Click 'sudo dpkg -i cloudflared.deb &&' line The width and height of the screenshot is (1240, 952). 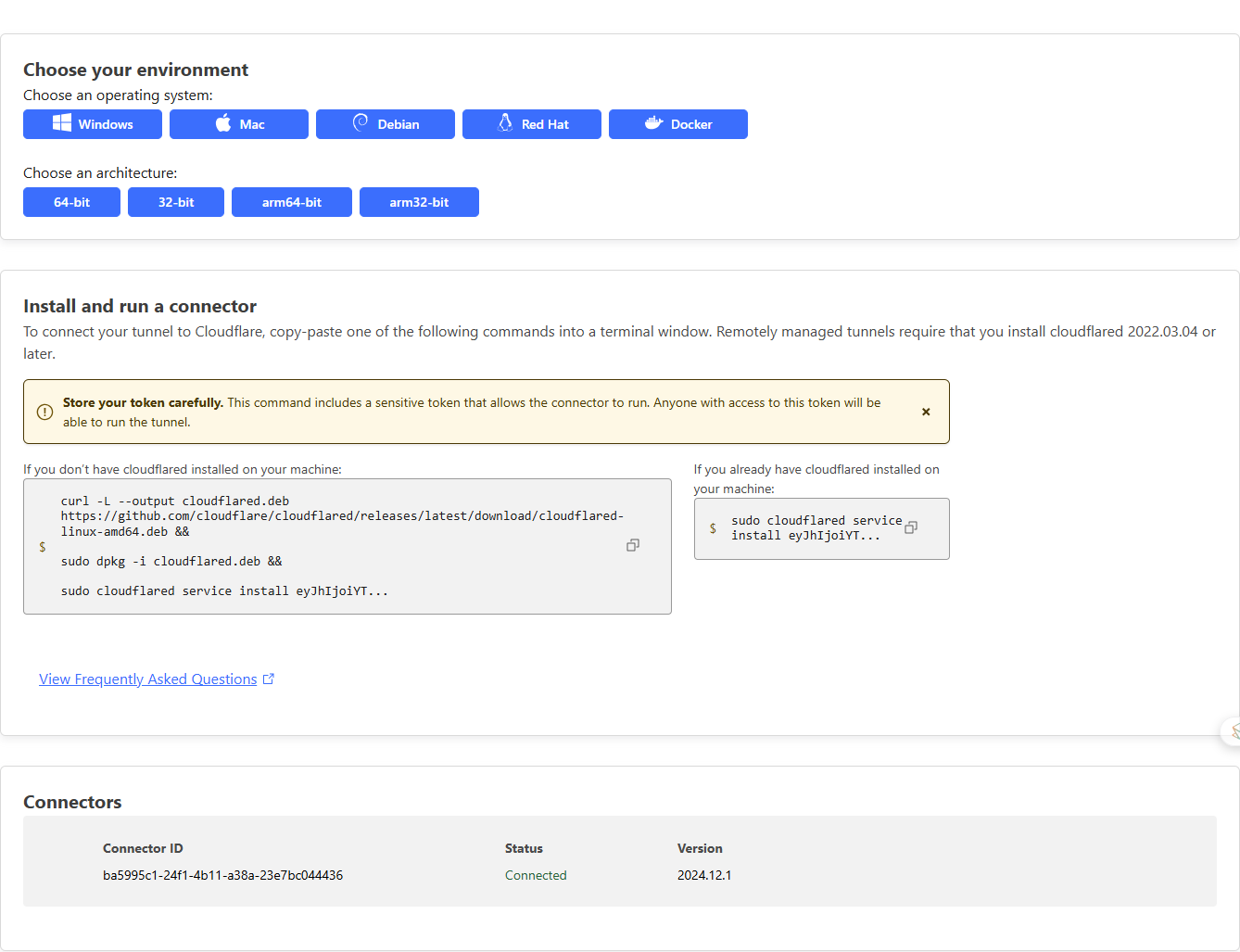point(171,561)
